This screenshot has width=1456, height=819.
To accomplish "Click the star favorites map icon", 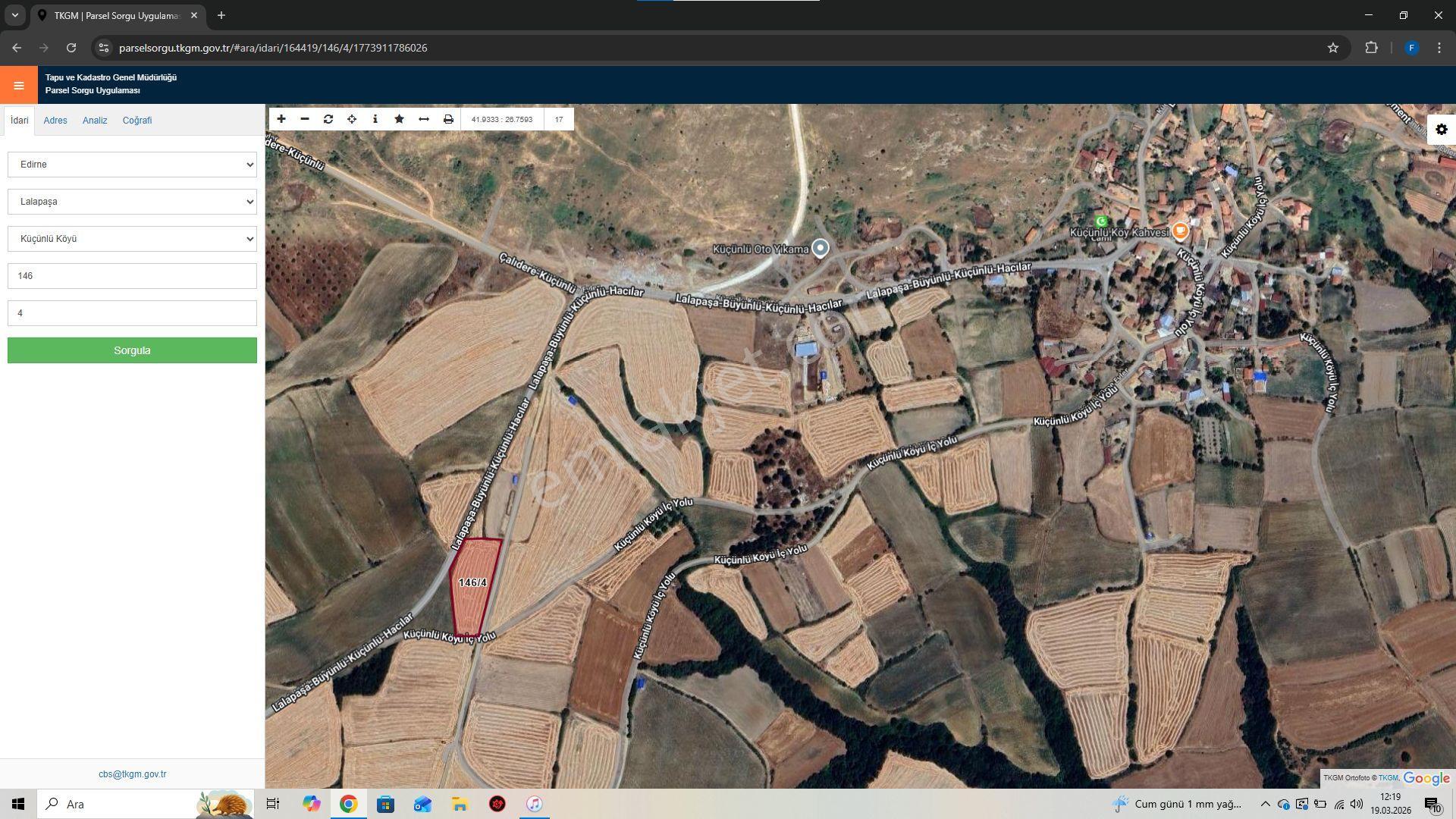I will pyautogui.click(x=399, y=119).
